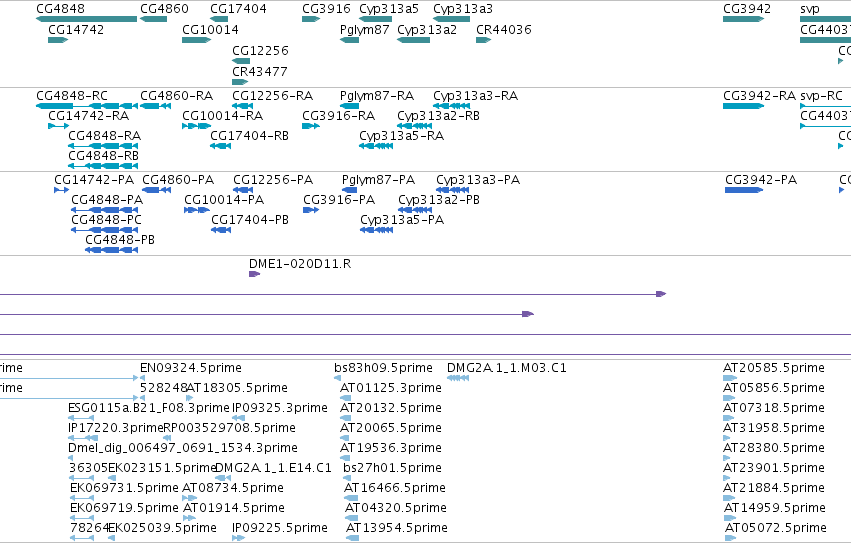
Task: Click the Cyp313a2 gene label
Action: (x=427, y=29)
